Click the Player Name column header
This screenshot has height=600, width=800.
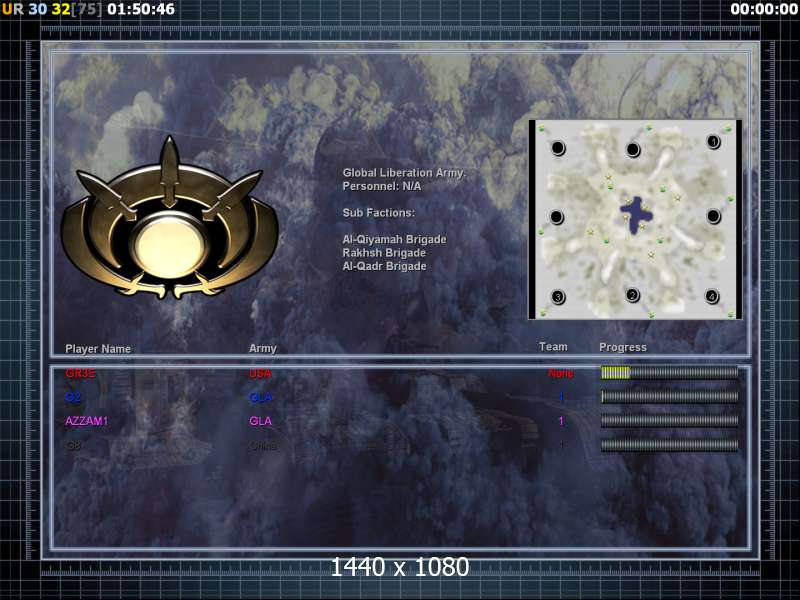98,349
